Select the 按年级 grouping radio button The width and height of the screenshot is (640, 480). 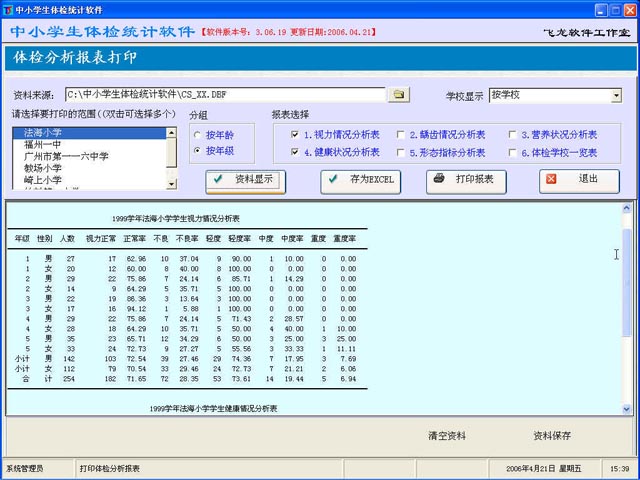197,151
